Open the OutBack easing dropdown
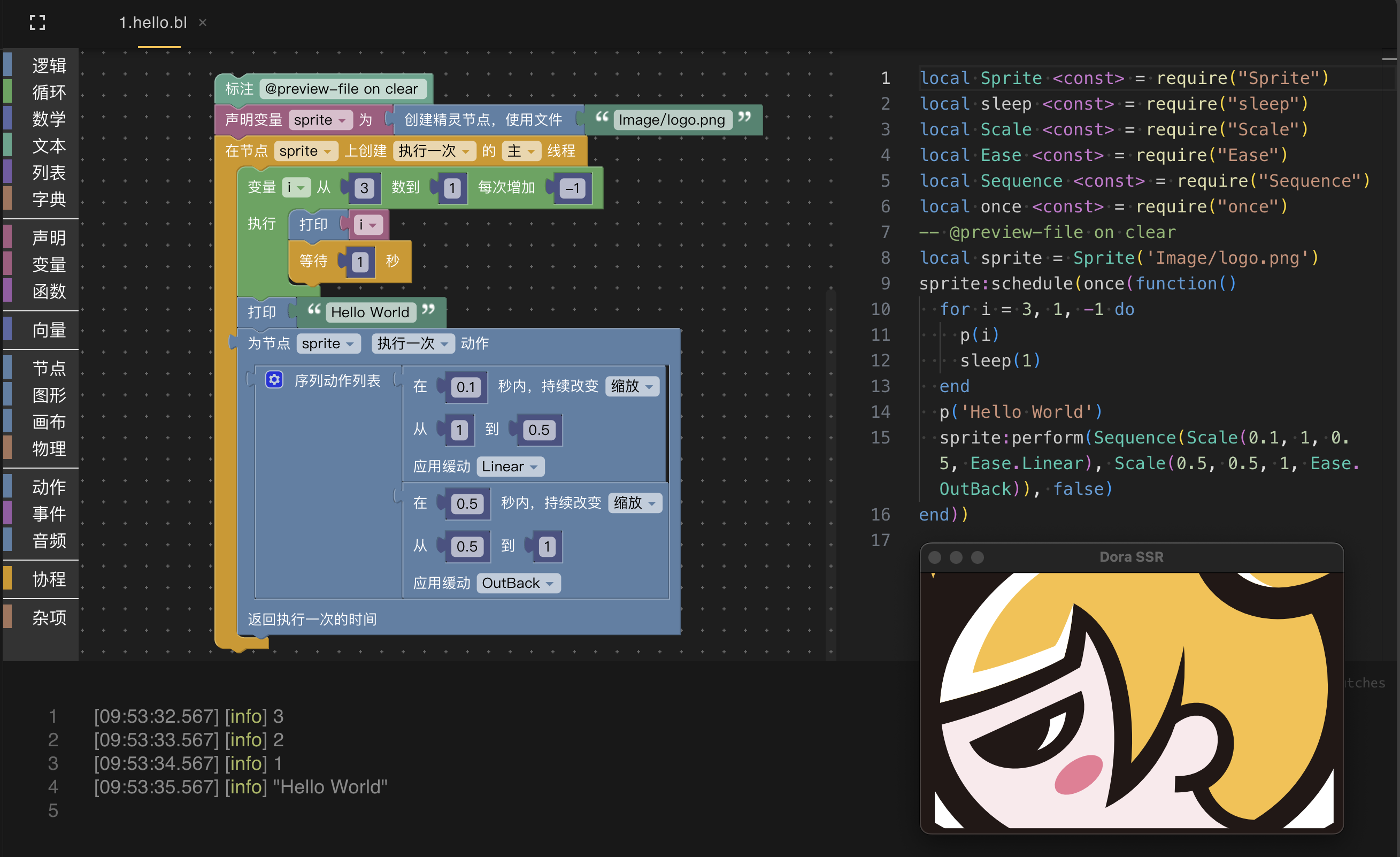 [x=518, y=583]
